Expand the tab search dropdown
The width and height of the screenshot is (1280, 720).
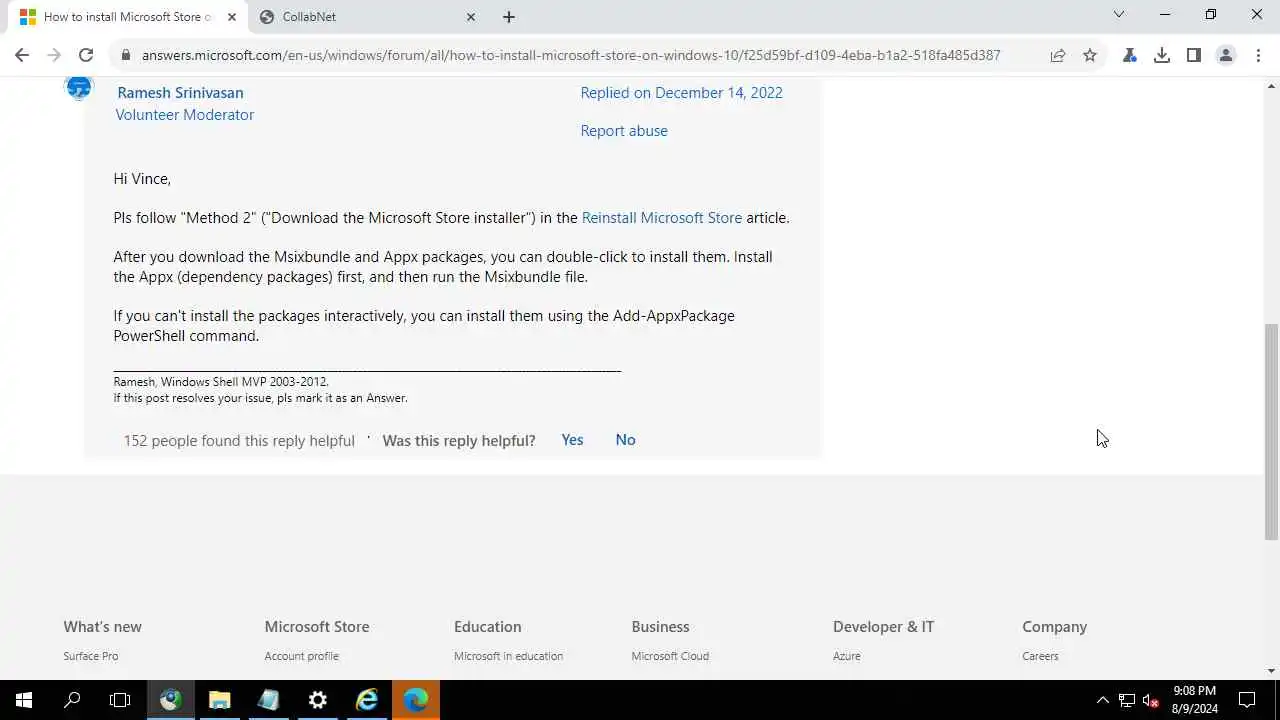point(1119,14)
